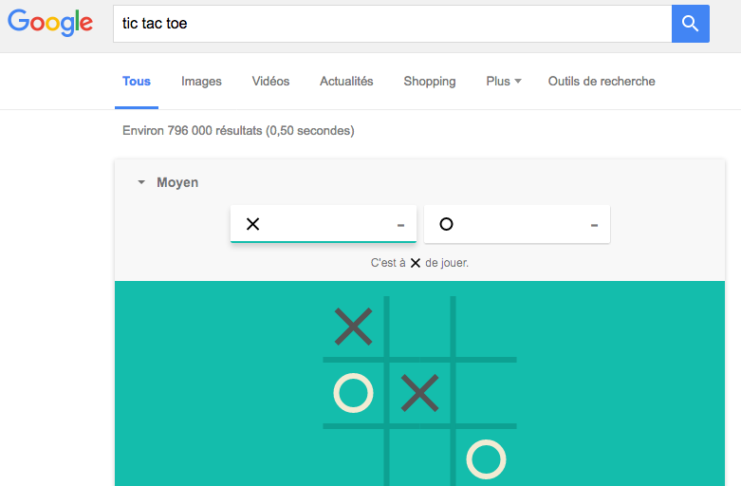741x486 pixels.
Task: Open the Actualités tab
Action: (x=346, y=81)
